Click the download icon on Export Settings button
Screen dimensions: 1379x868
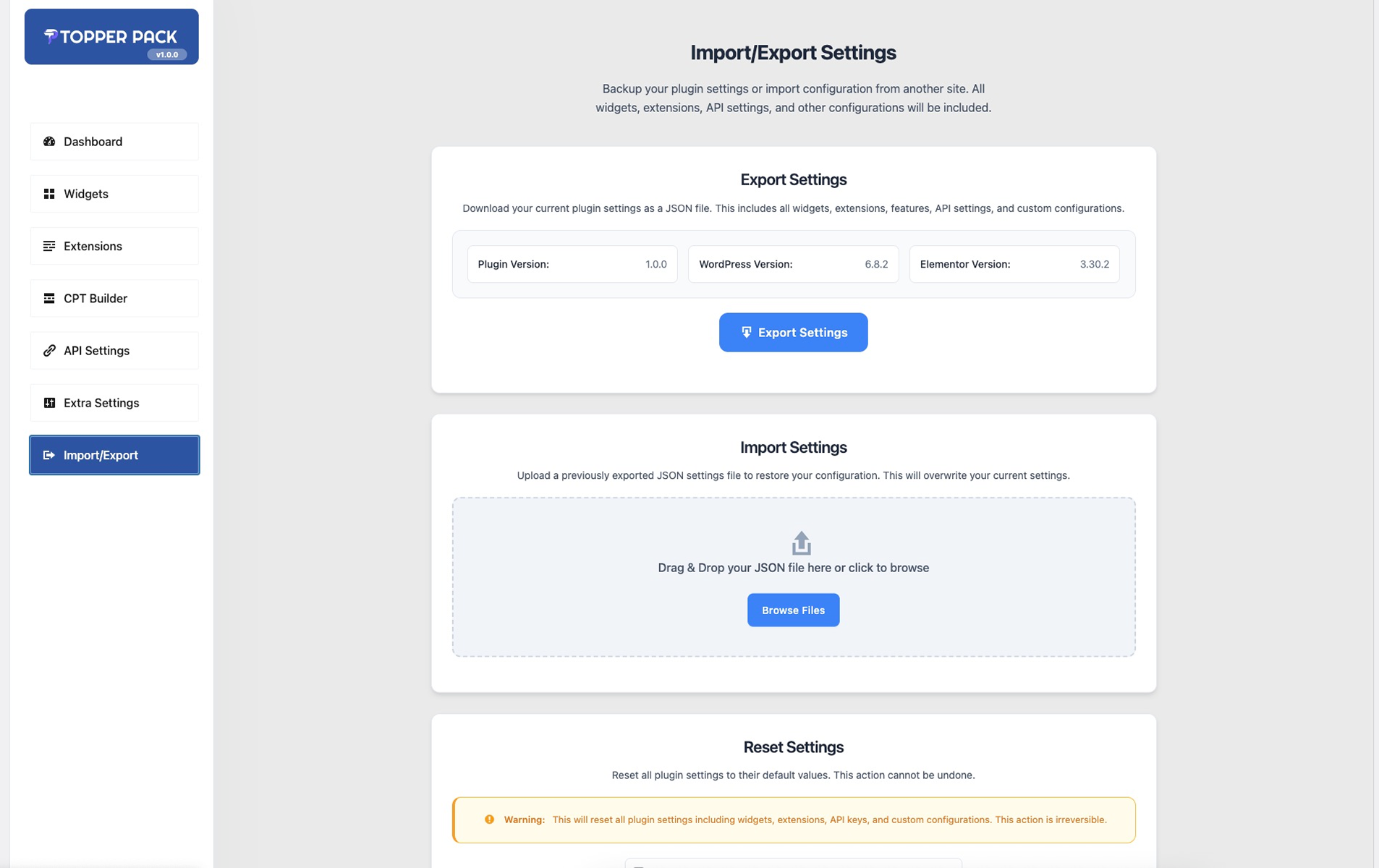coord(746,333)
